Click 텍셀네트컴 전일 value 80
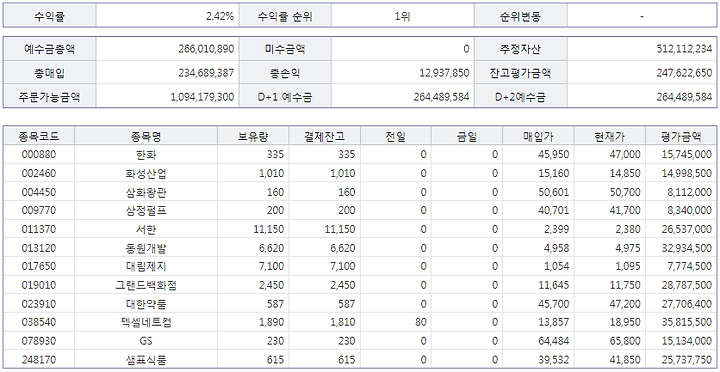 [421, 322]
